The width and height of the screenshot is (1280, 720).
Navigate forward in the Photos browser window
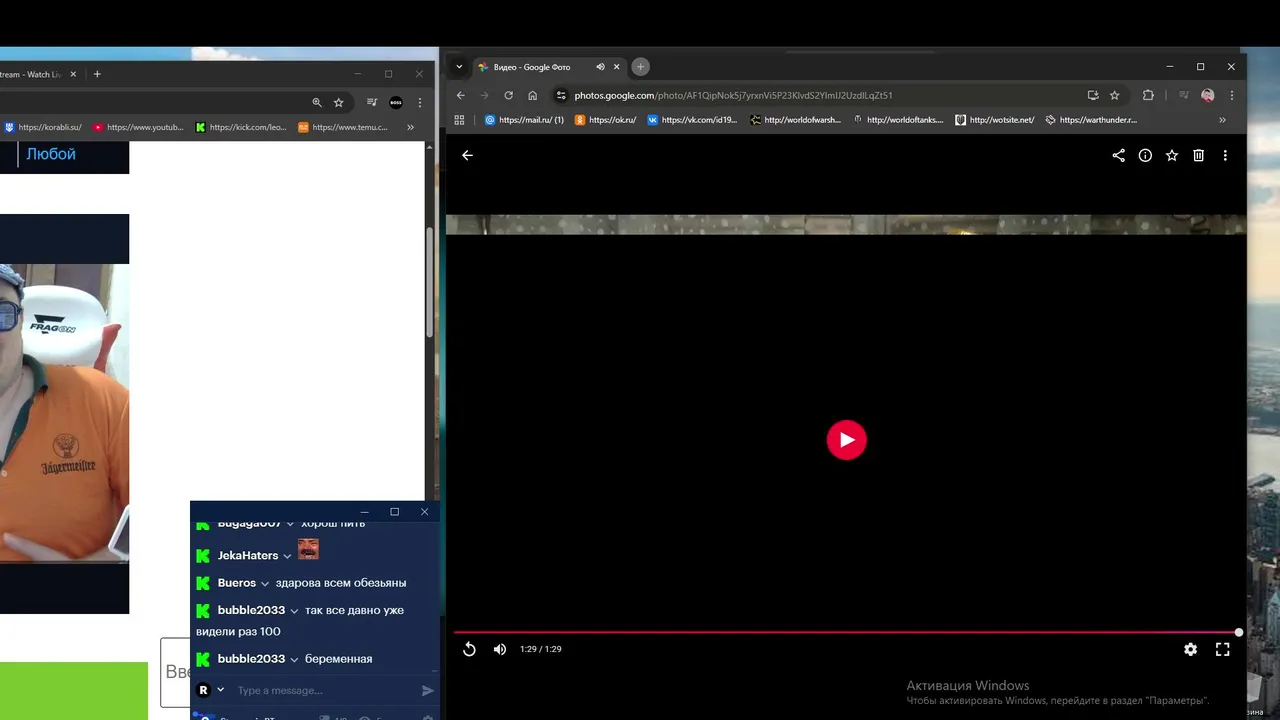pos(484,95)
